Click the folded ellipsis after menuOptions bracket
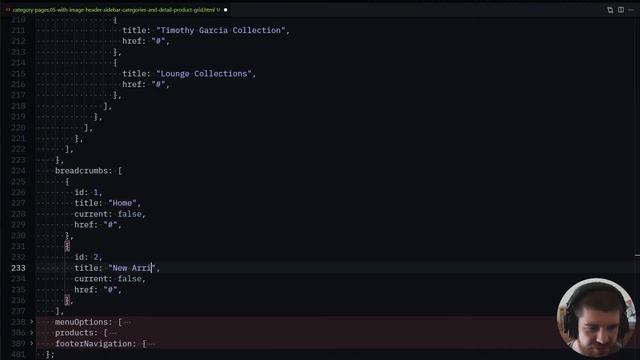 point(127,322)
